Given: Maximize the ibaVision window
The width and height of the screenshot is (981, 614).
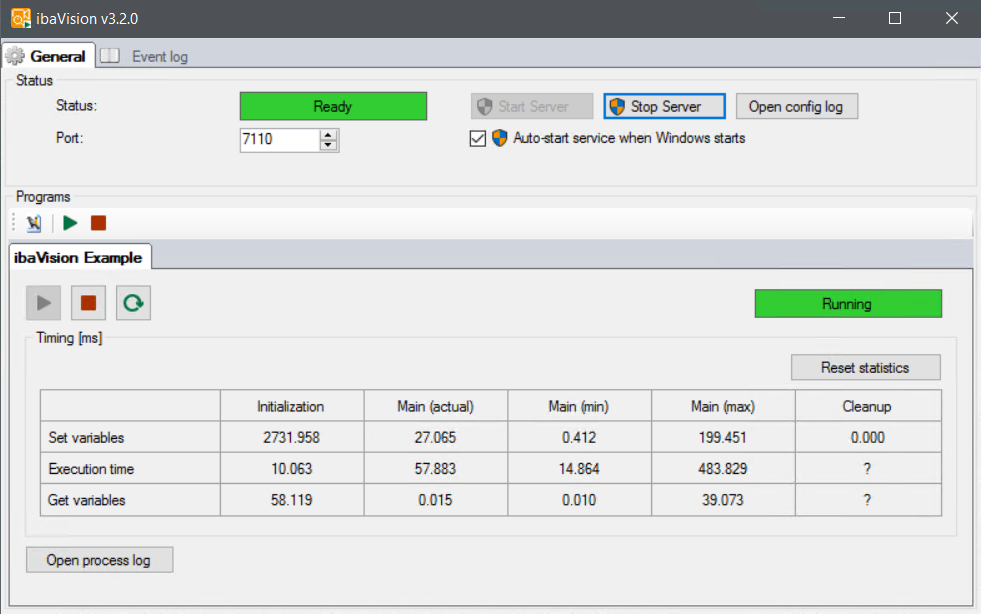Looking at the screenshot, I should 895,18.
